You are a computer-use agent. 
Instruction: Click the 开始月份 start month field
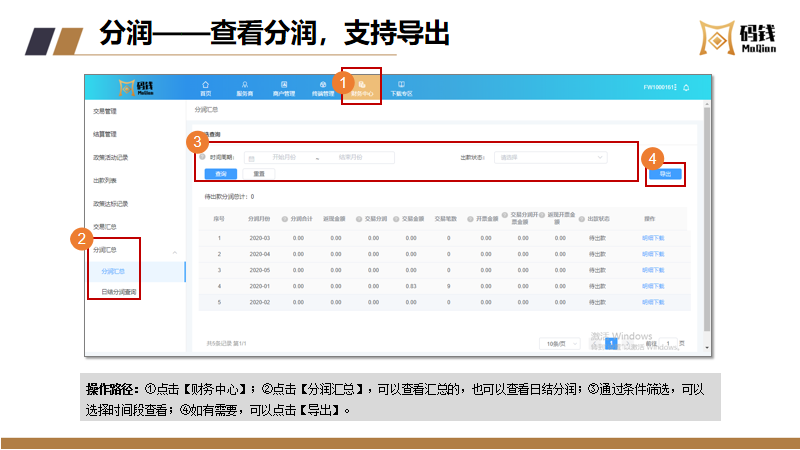tap(285, 157)
